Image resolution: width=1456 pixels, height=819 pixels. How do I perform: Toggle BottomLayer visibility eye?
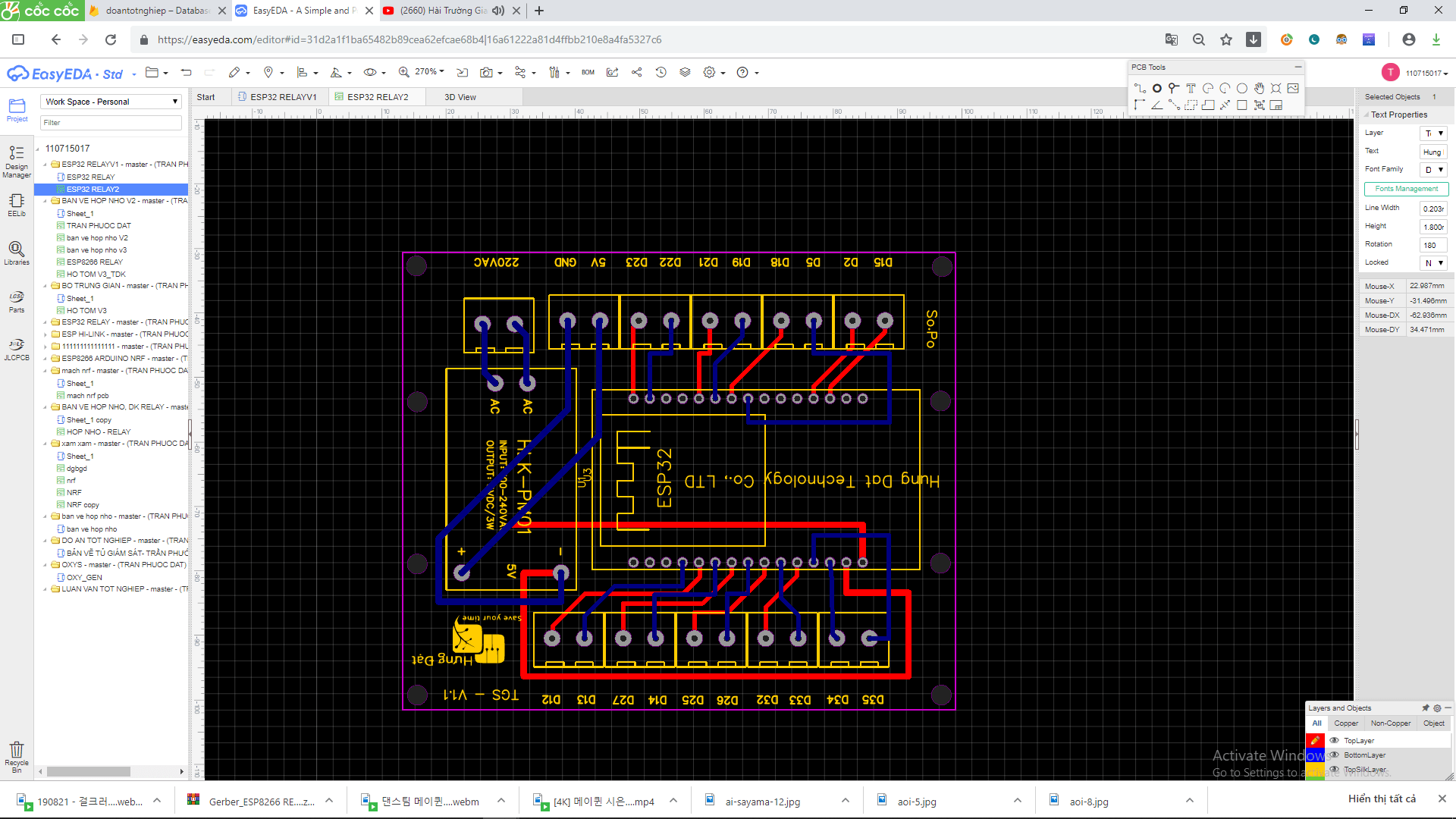click(x=1334, y=755)
